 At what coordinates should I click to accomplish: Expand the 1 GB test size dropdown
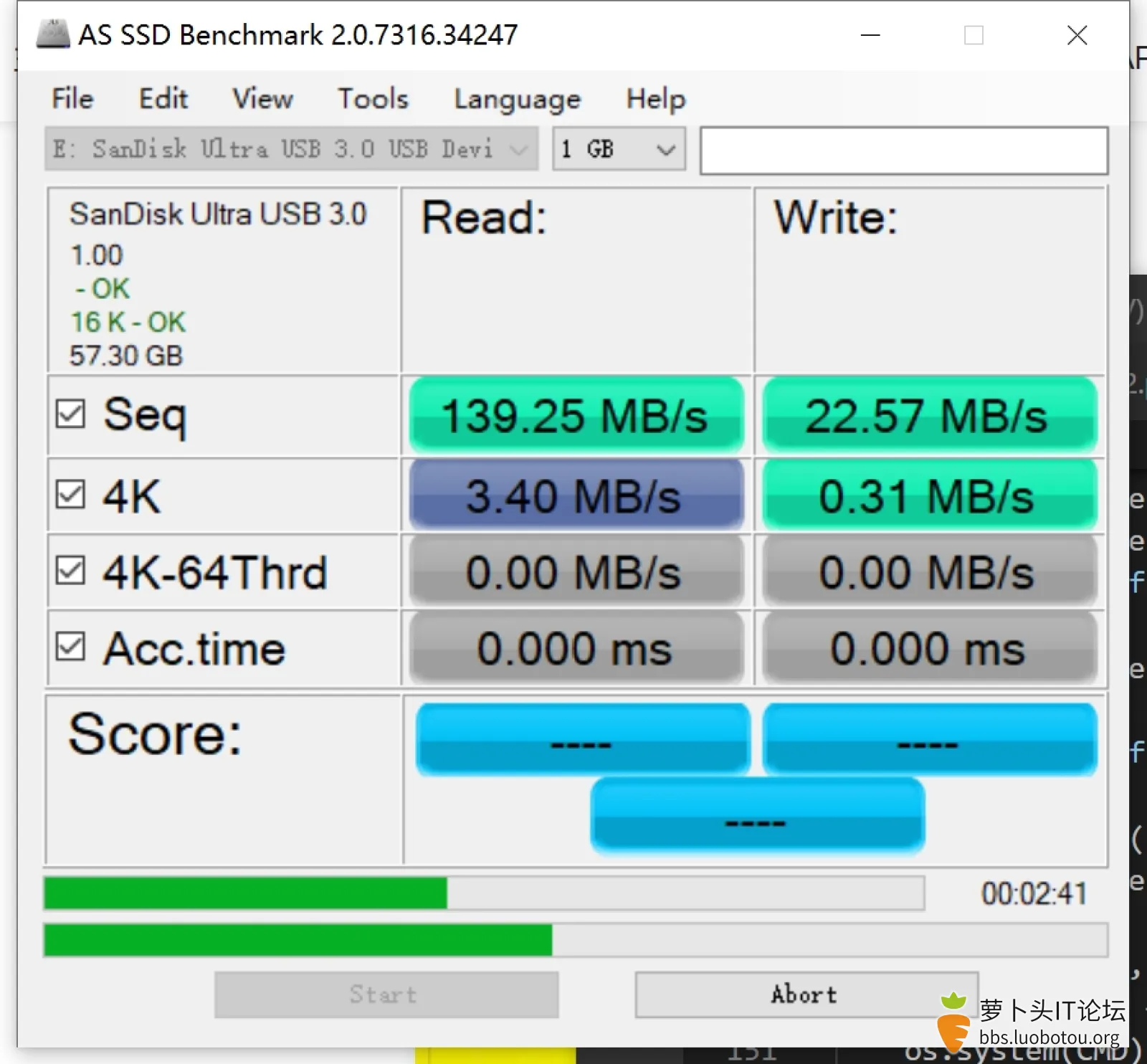pyautogui.click(x=619, y=149)
